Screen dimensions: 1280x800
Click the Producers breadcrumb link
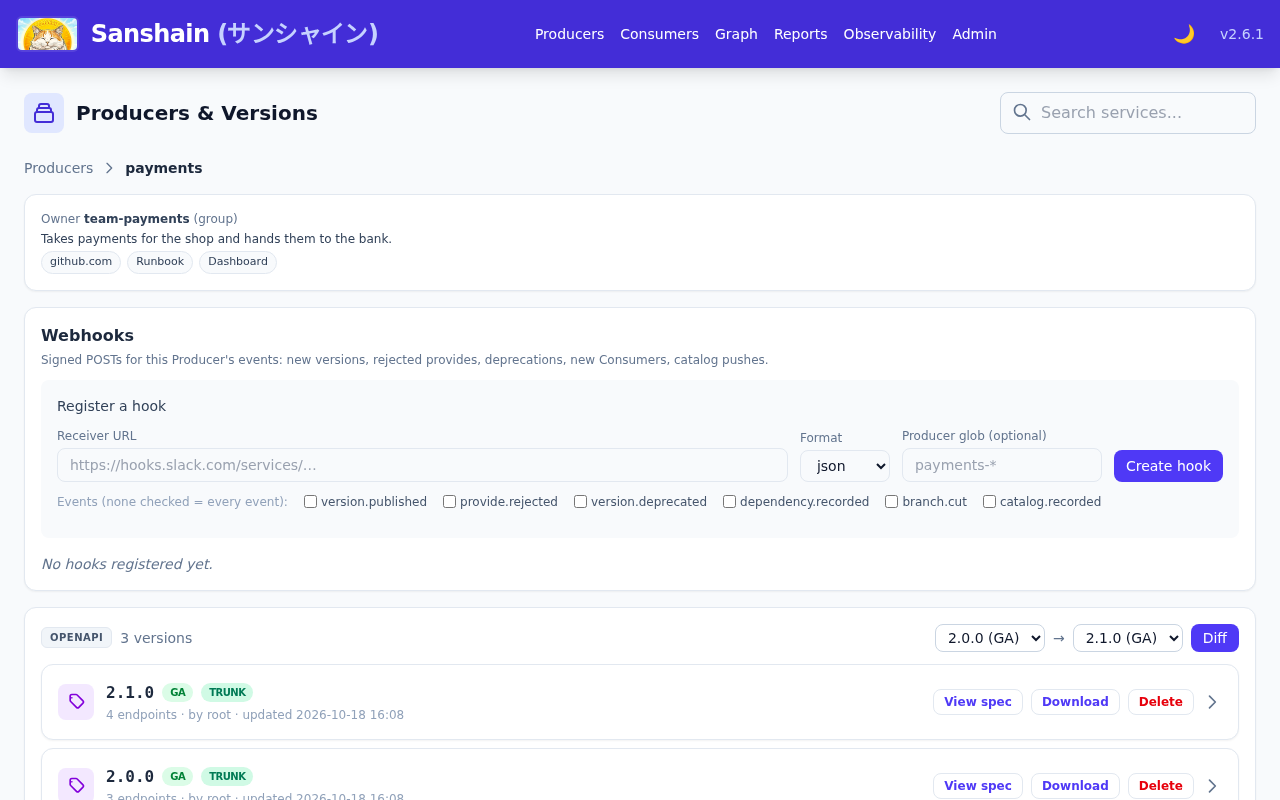coord(58,168)
